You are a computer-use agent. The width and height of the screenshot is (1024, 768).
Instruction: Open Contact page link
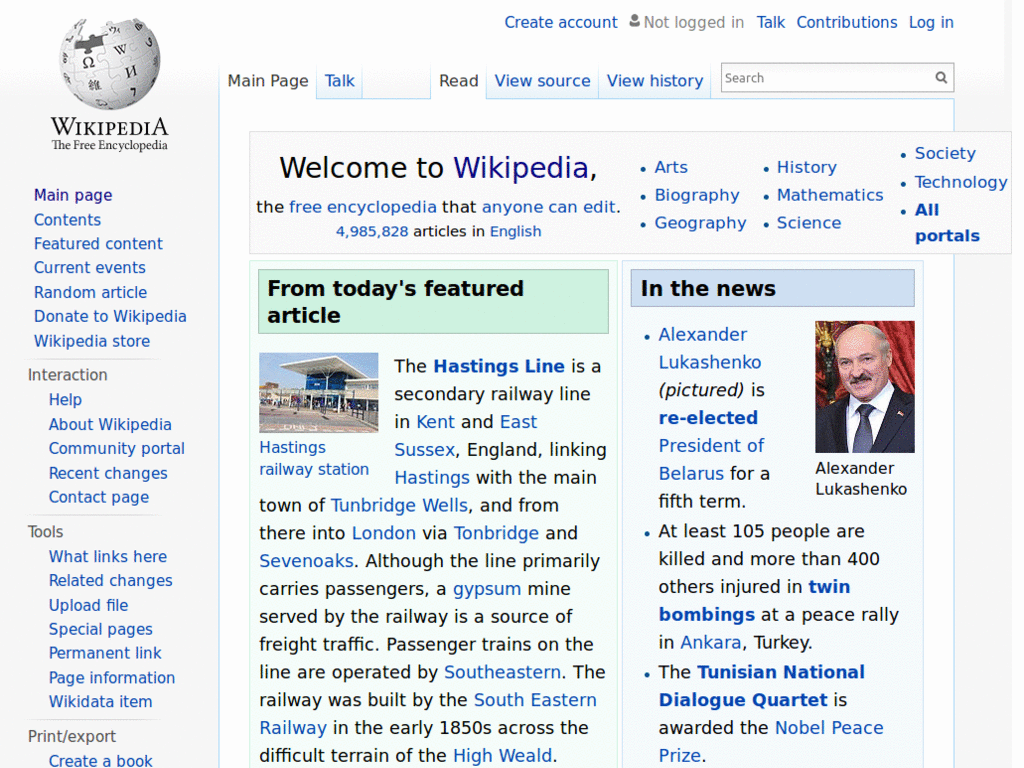99,497
